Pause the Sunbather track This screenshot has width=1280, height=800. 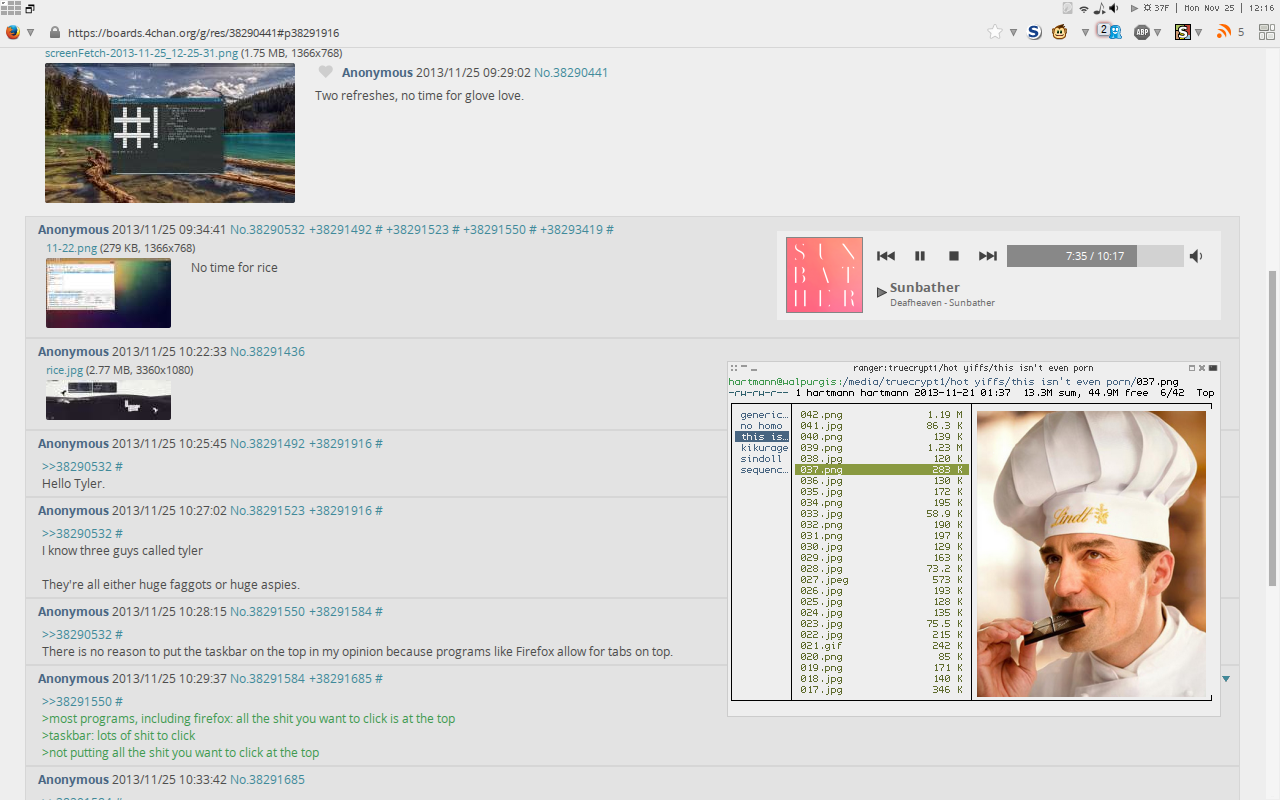pos(920,256)
